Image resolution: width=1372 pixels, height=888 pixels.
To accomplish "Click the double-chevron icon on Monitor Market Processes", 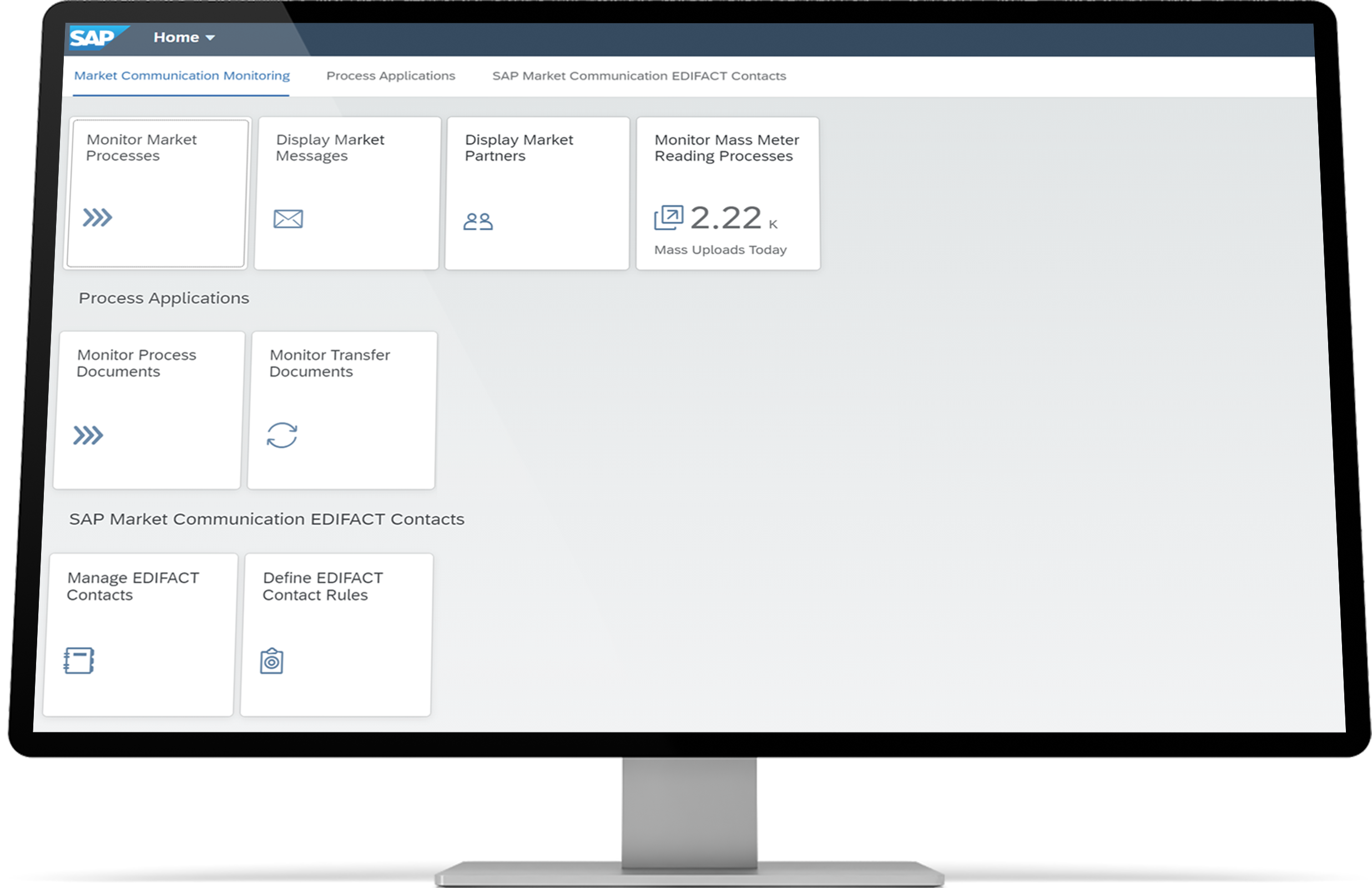I will coord(97,218).
